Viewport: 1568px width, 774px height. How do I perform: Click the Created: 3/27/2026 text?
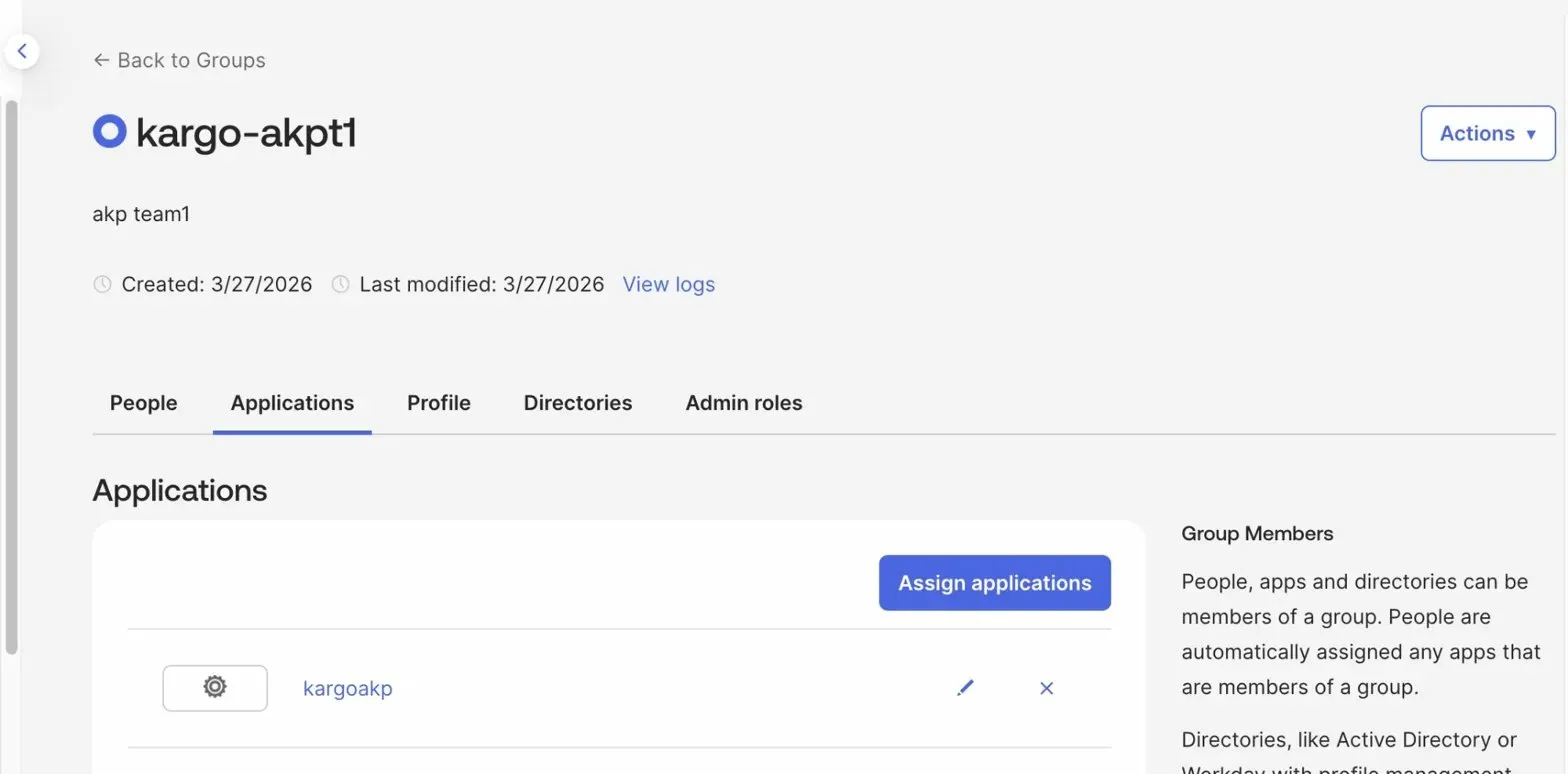[x=216, y=284]
